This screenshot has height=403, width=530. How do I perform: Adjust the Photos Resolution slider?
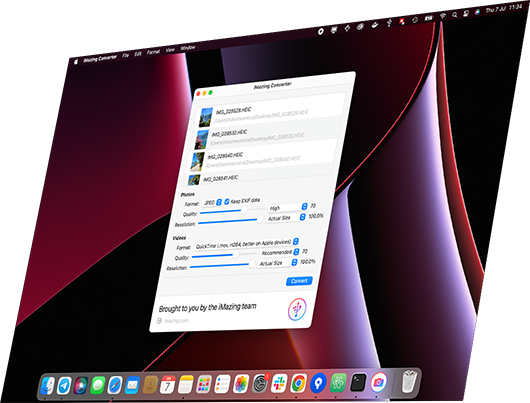pyautogui.click(x=230, y=220)
